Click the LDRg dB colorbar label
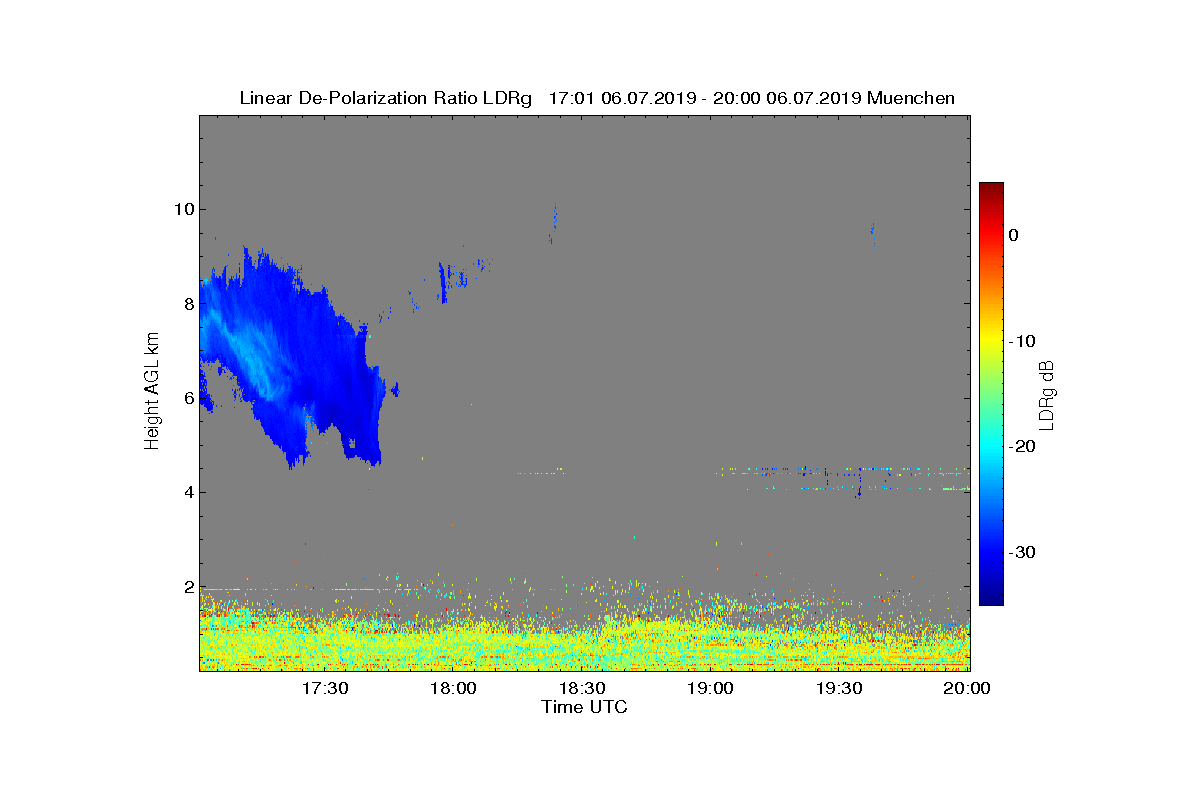Viewport: 1200px width, 800px height. coord(1047,394)
